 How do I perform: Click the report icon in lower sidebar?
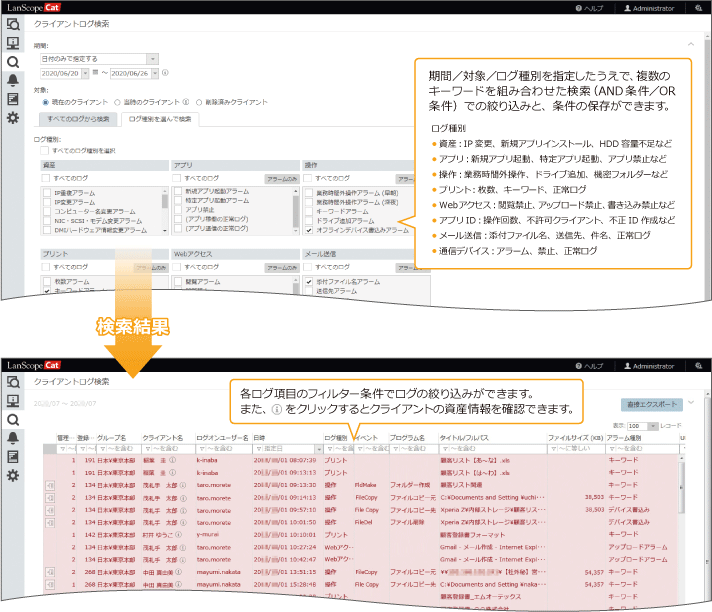click(x=13, y=456)
